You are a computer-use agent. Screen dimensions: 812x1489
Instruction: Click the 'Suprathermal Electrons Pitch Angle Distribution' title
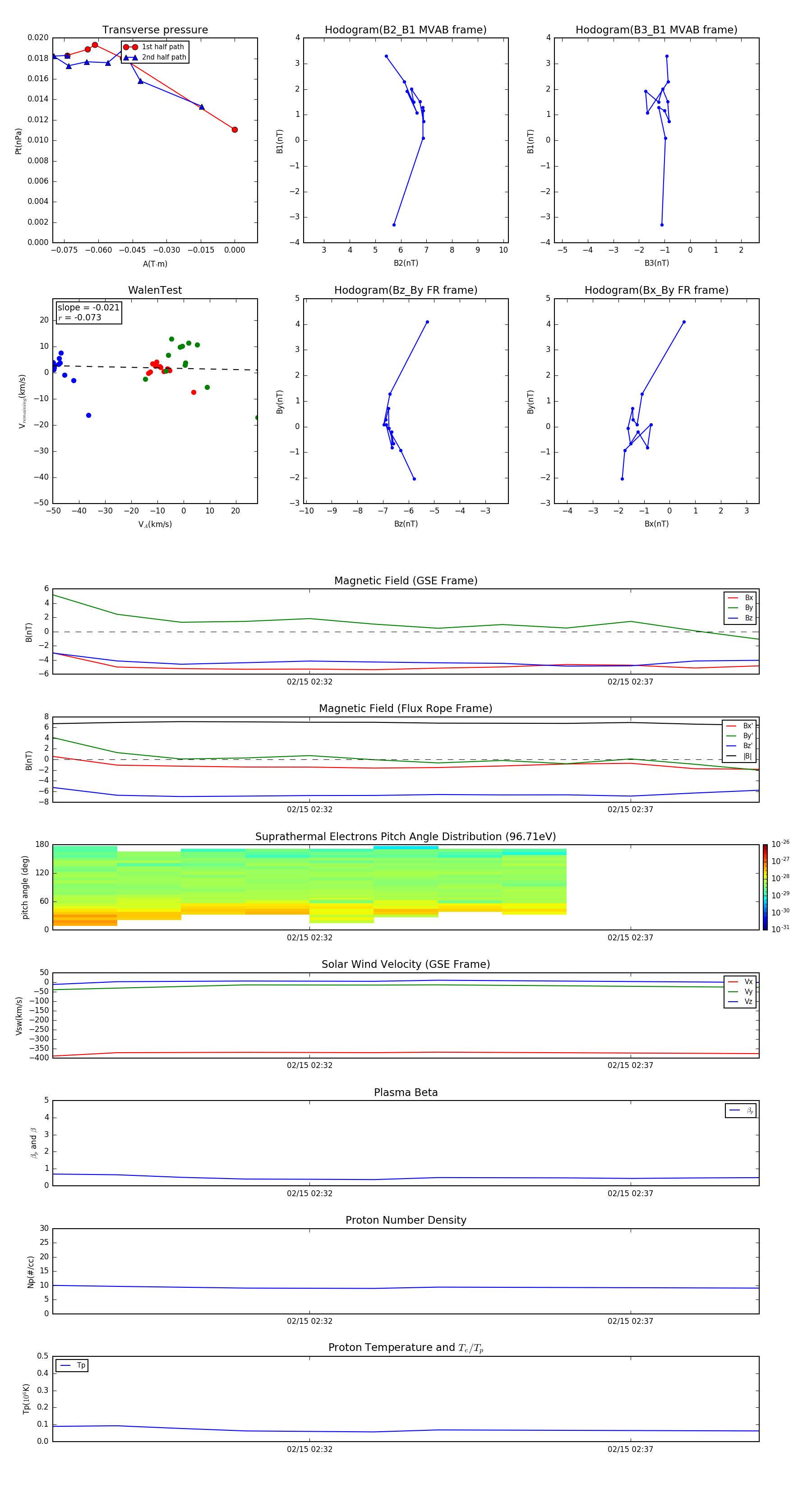[406, 837]
